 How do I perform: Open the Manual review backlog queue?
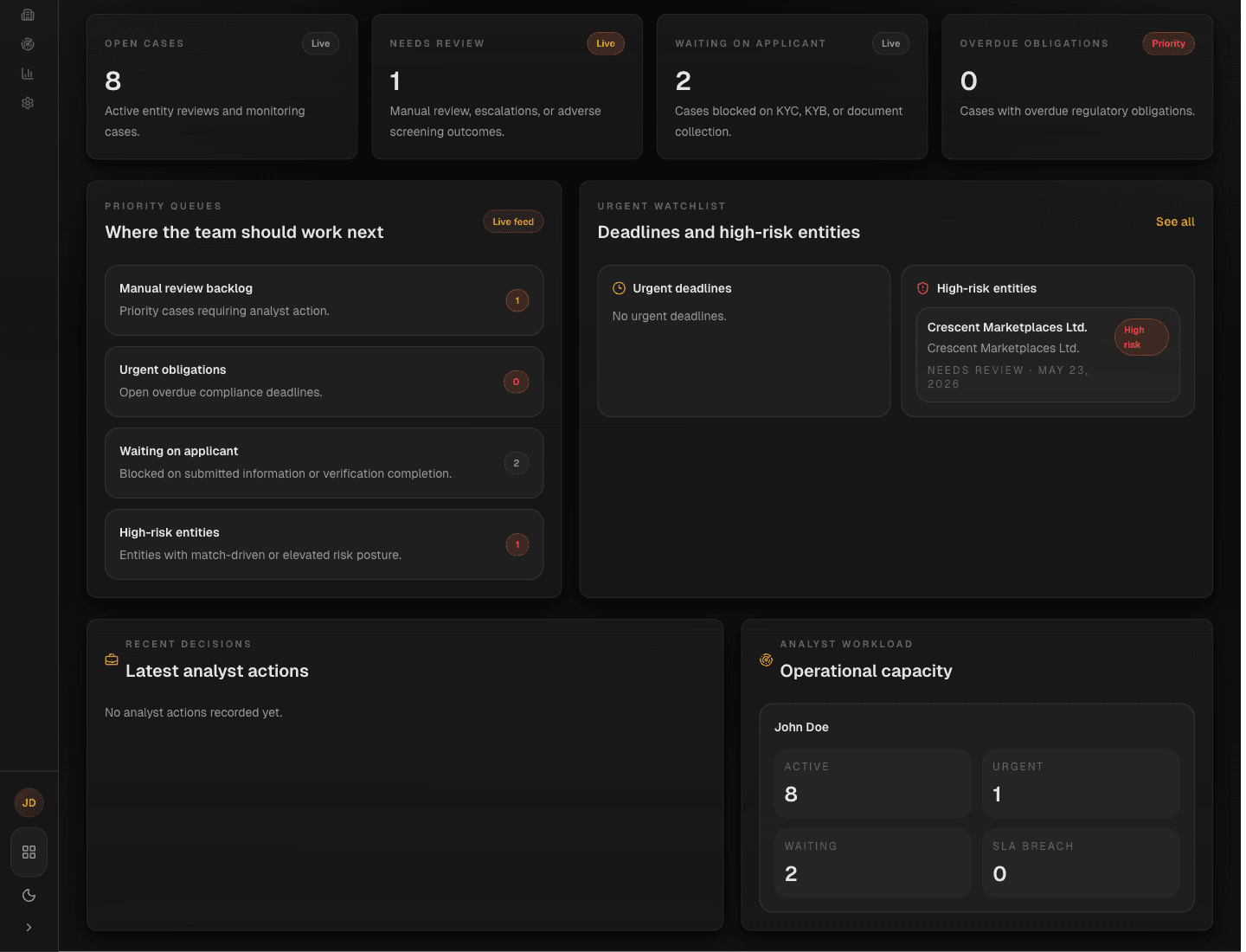pyautogui.click(x=324, y=300)
